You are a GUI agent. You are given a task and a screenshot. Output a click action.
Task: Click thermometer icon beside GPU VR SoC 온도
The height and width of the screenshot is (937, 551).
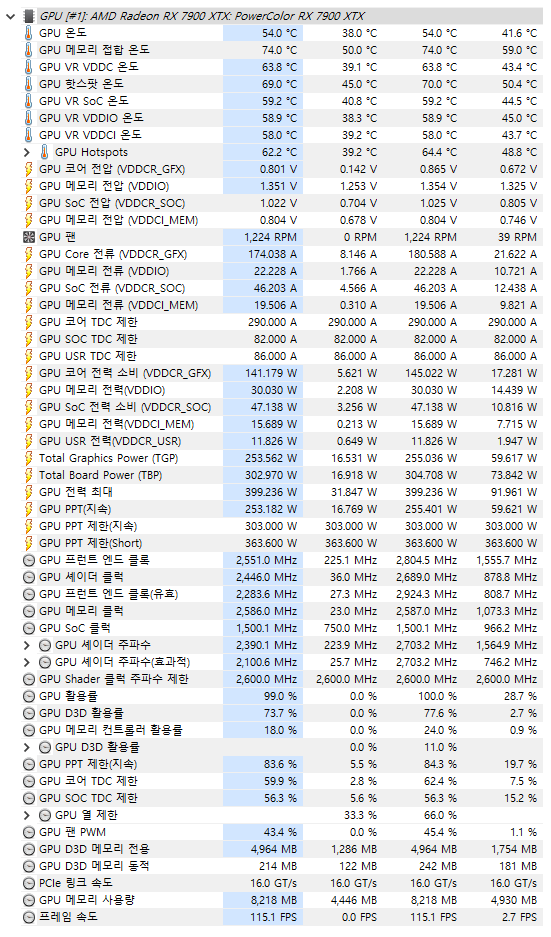[29, 101]
